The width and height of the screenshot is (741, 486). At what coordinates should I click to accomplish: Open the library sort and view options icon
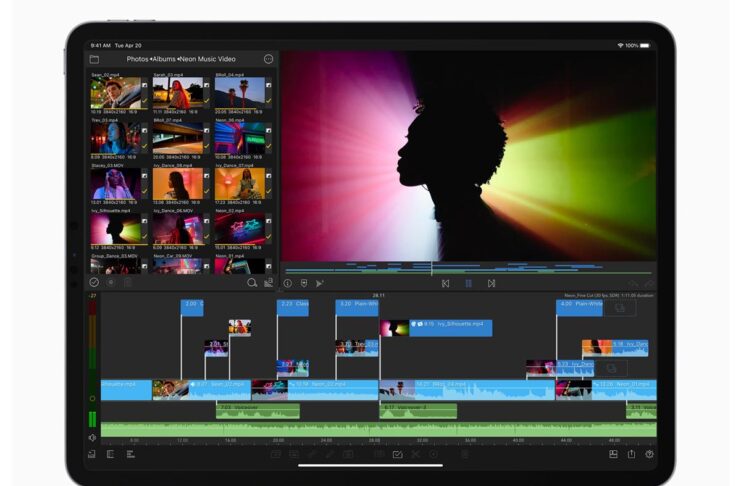[268, 283]
